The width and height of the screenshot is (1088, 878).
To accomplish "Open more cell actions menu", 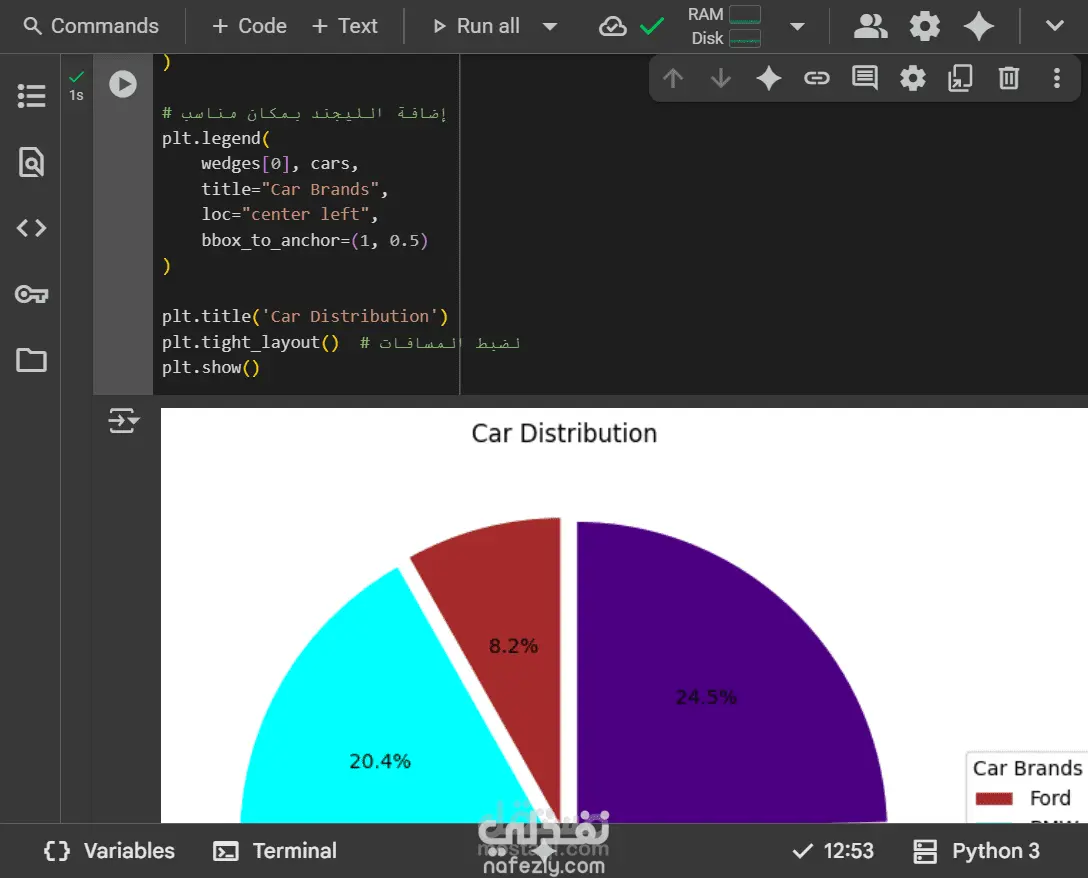I will point(1057,78).
